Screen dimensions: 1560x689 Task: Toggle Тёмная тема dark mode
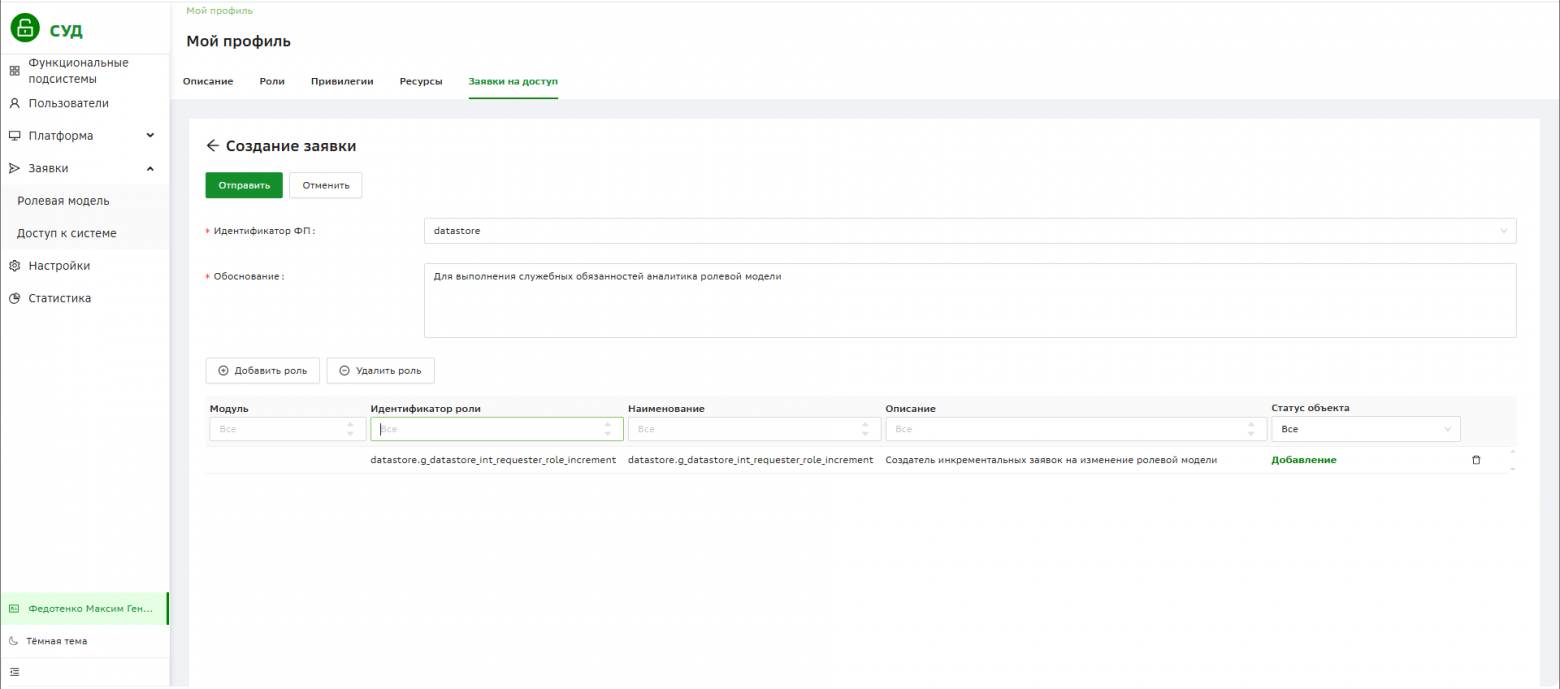click(x=56, y=641)
